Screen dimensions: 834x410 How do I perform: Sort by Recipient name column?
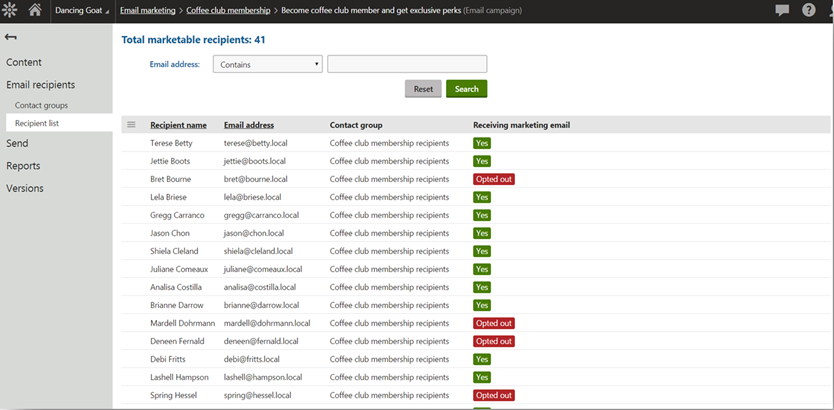(178, 125)
